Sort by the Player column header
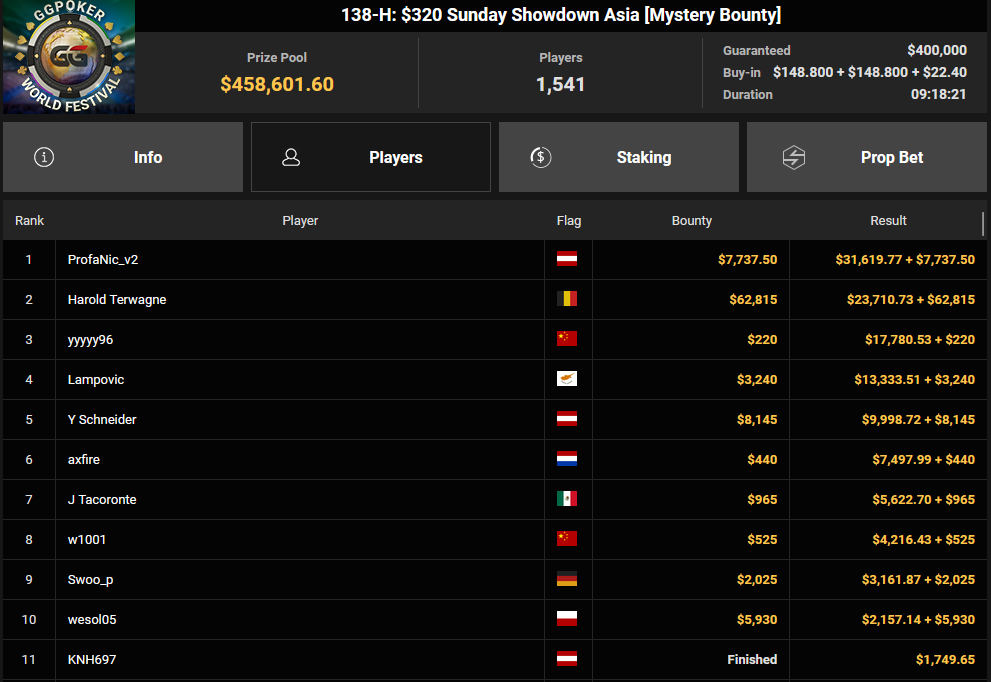 coord(300,221)
